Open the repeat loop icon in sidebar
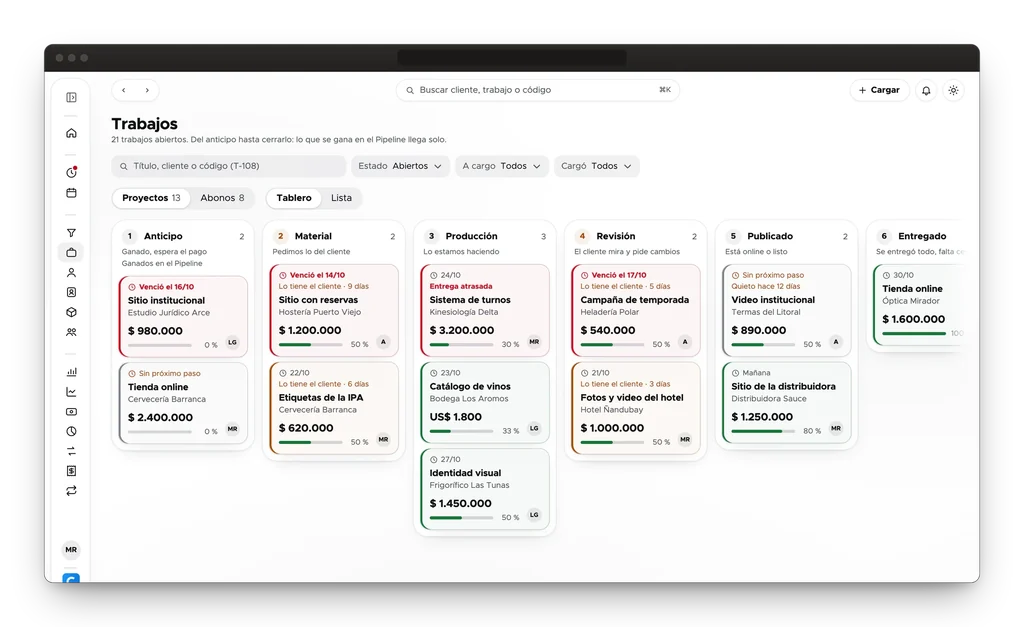The width and height of the screenshot is (1024, 627). (71, 490)
